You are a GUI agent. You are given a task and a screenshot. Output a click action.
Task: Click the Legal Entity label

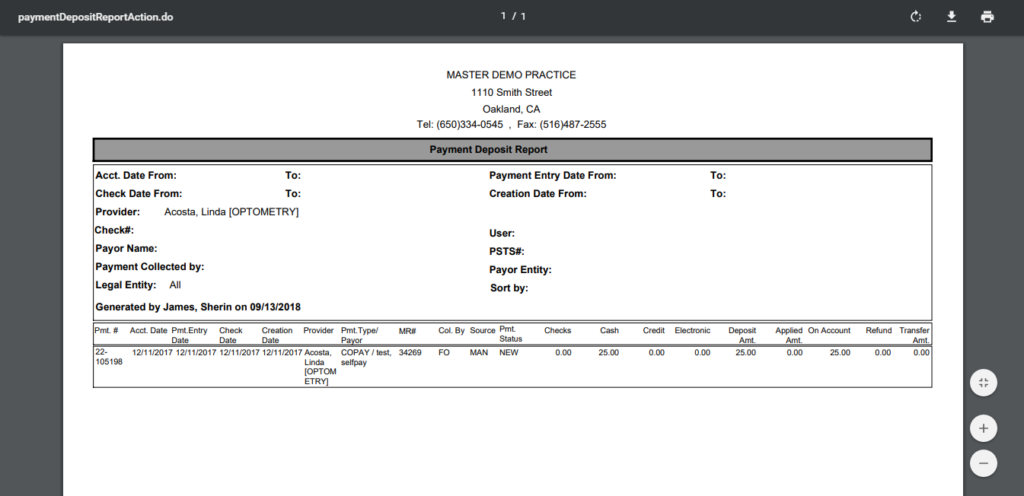click(125, 286)
